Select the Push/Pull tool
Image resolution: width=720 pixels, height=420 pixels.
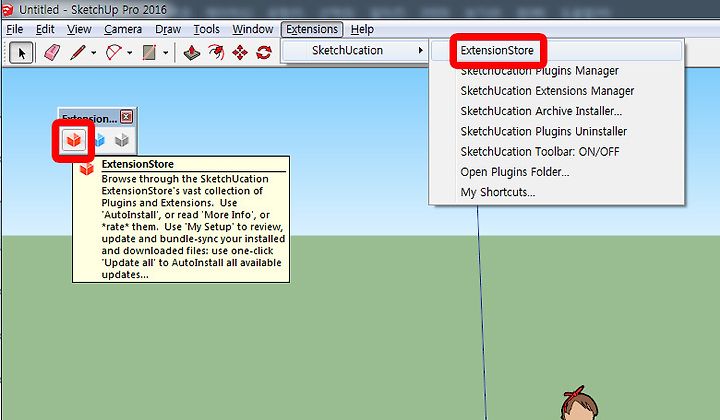[191, 53]
